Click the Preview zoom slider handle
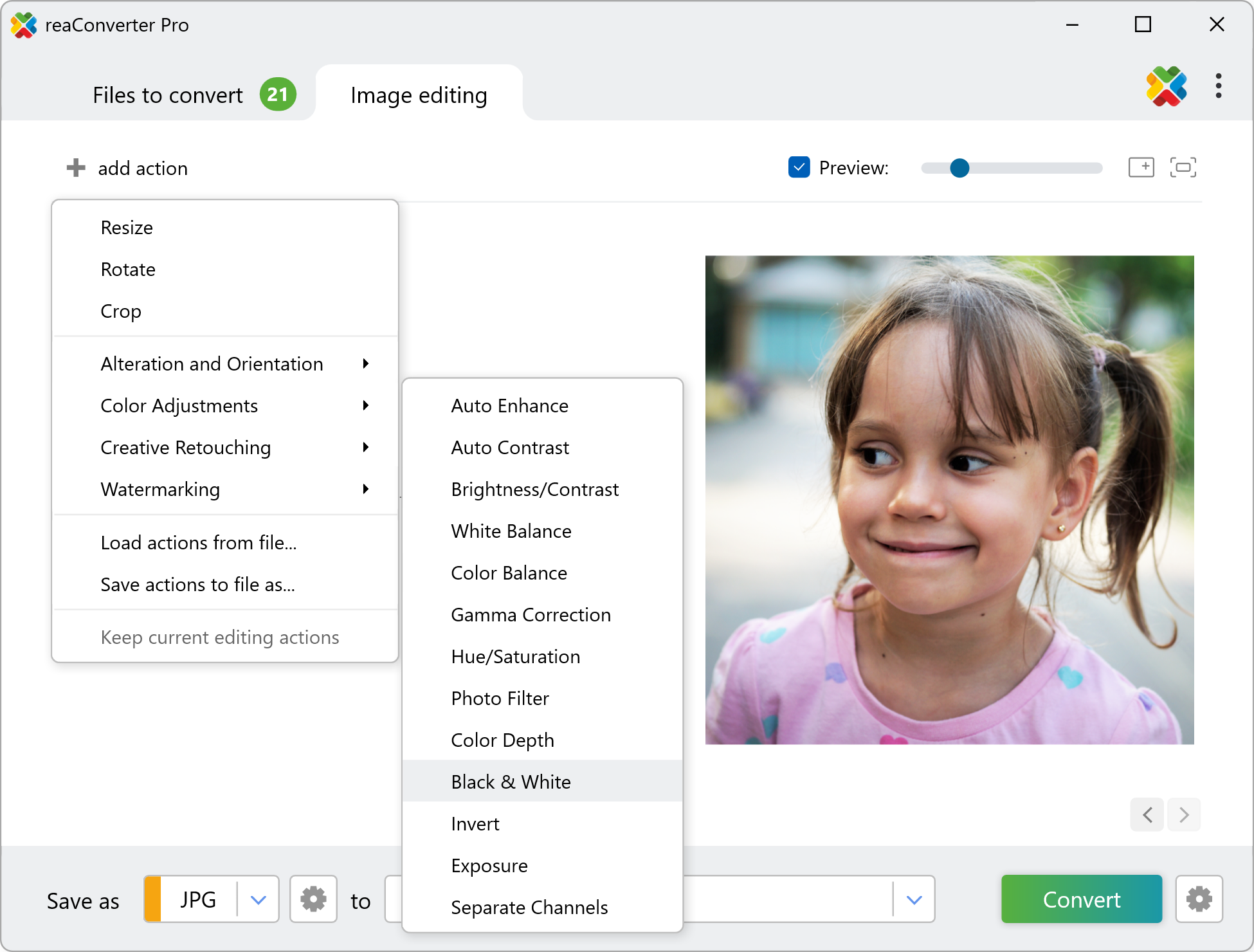 tap(959, 168)
